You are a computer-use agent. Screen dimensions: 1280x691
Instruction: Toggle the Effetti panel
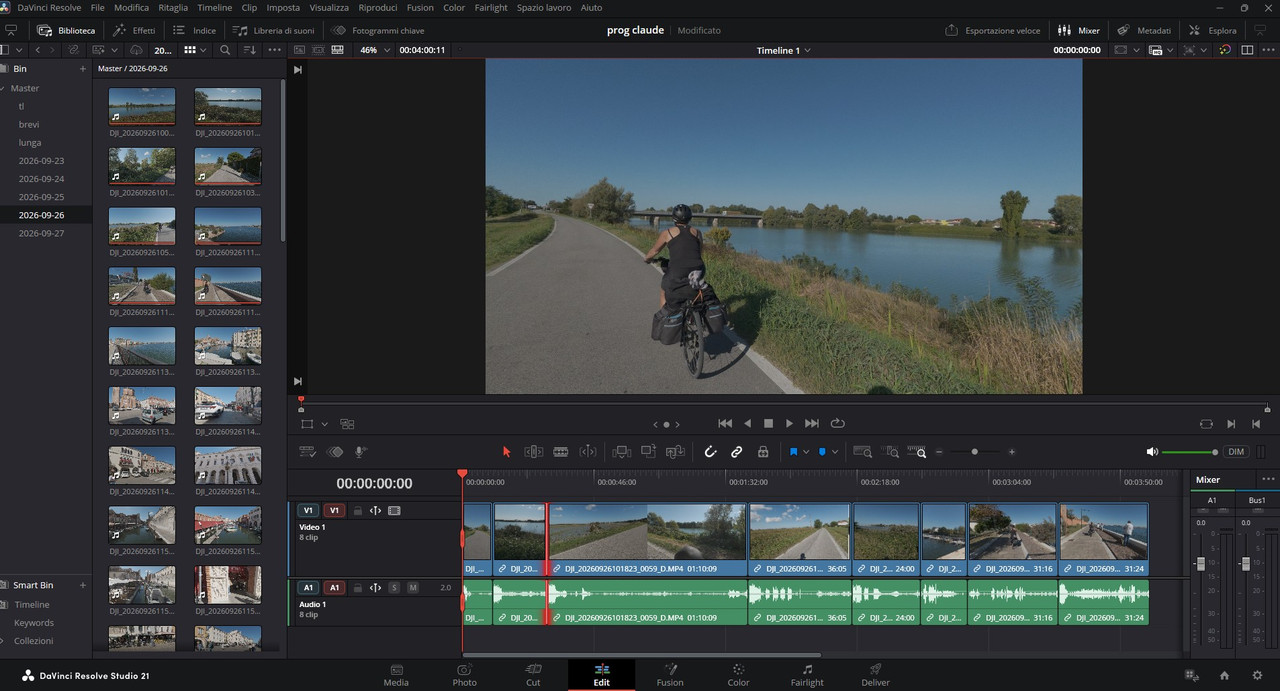(x=134, y=30)
